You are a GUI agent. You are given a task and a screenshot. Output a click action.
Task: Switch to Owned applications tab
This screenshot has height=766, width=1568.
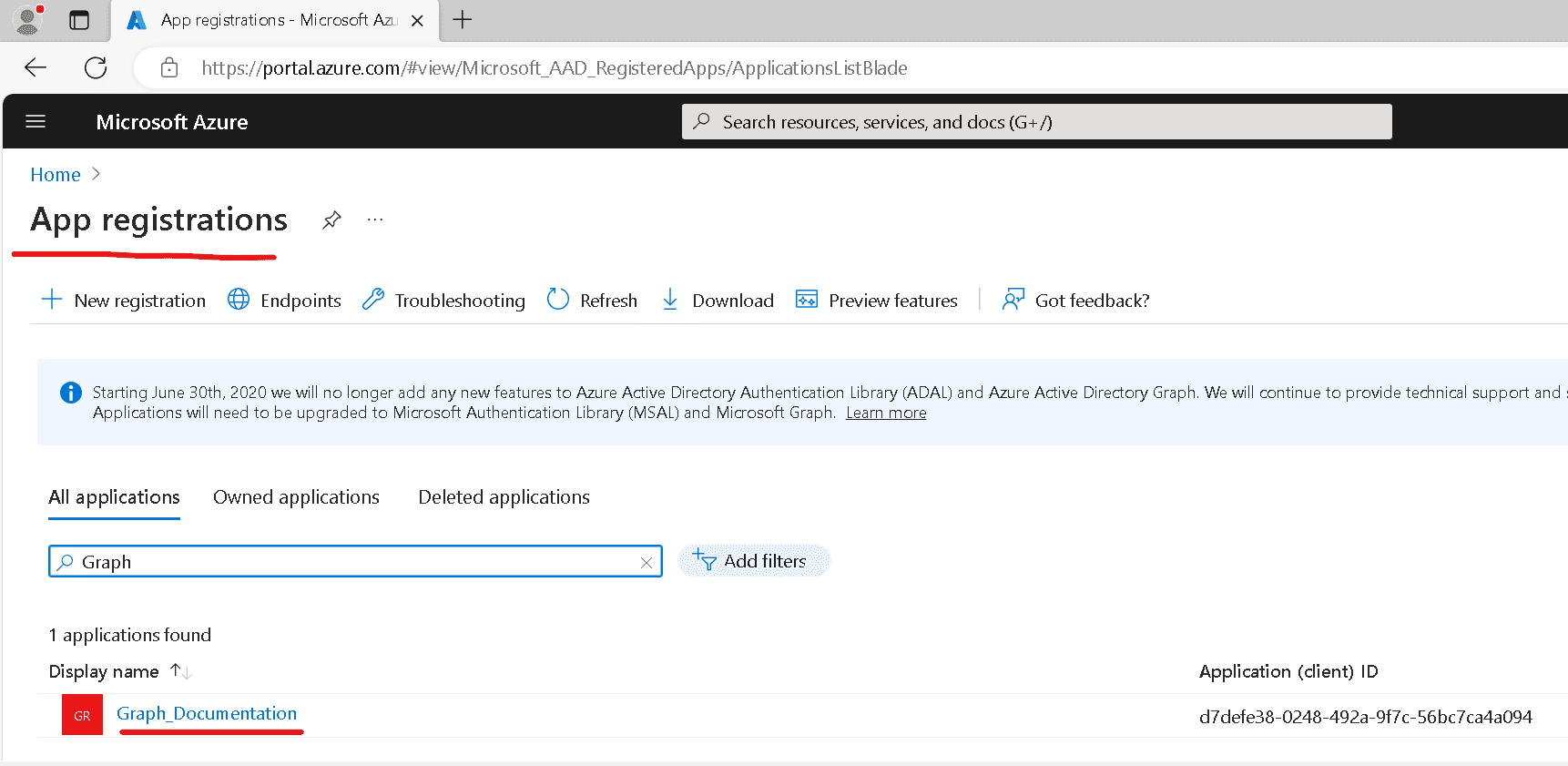tap(296, 497)
